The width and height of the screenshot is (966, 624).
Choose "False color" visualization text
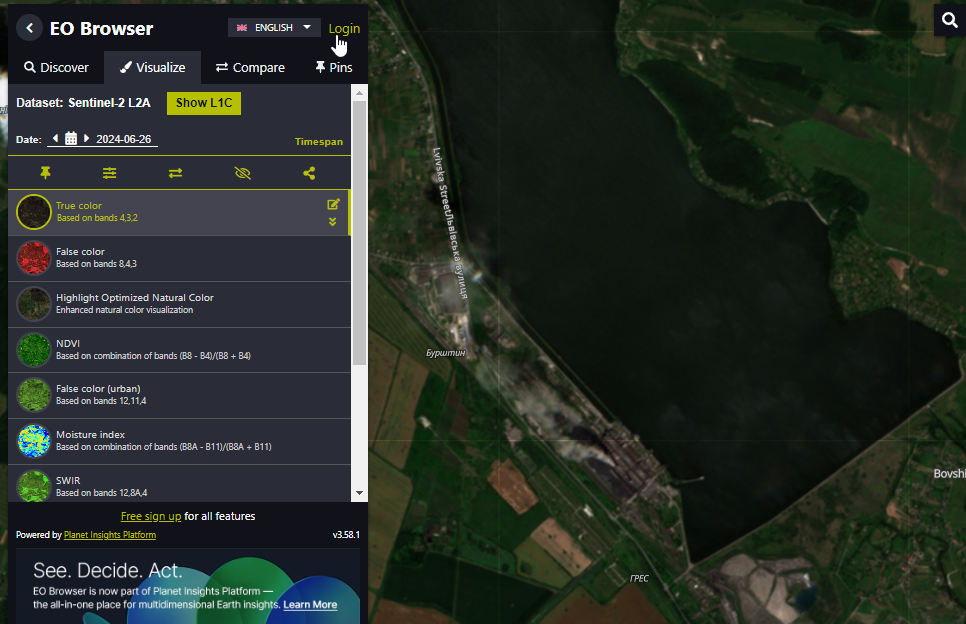point(80,251)
